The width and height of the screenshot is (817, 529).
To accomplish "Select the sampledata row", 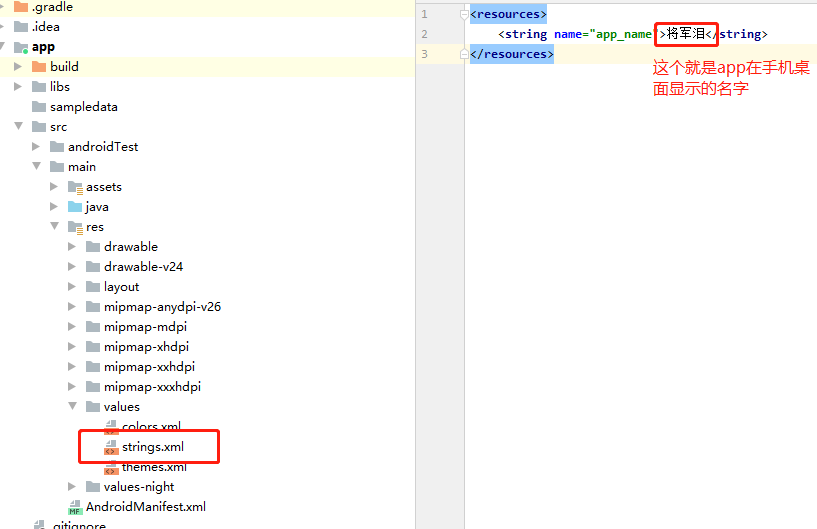I will 84,107.
